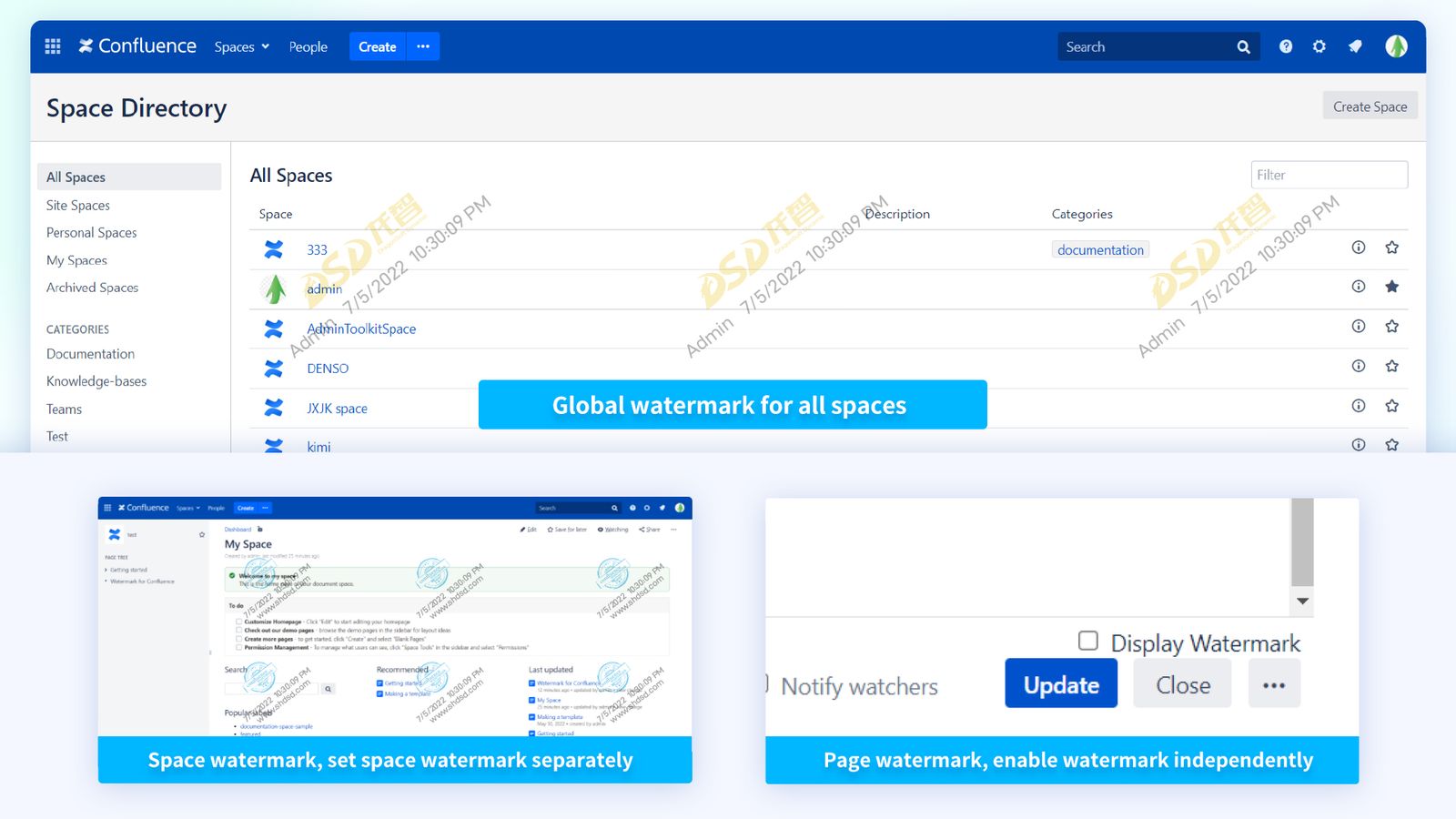The width and height of the screenshot is (1456, 819).
Task: Favorite the AdminToolkitSpace star
Action: click(x=1391, y=326)
